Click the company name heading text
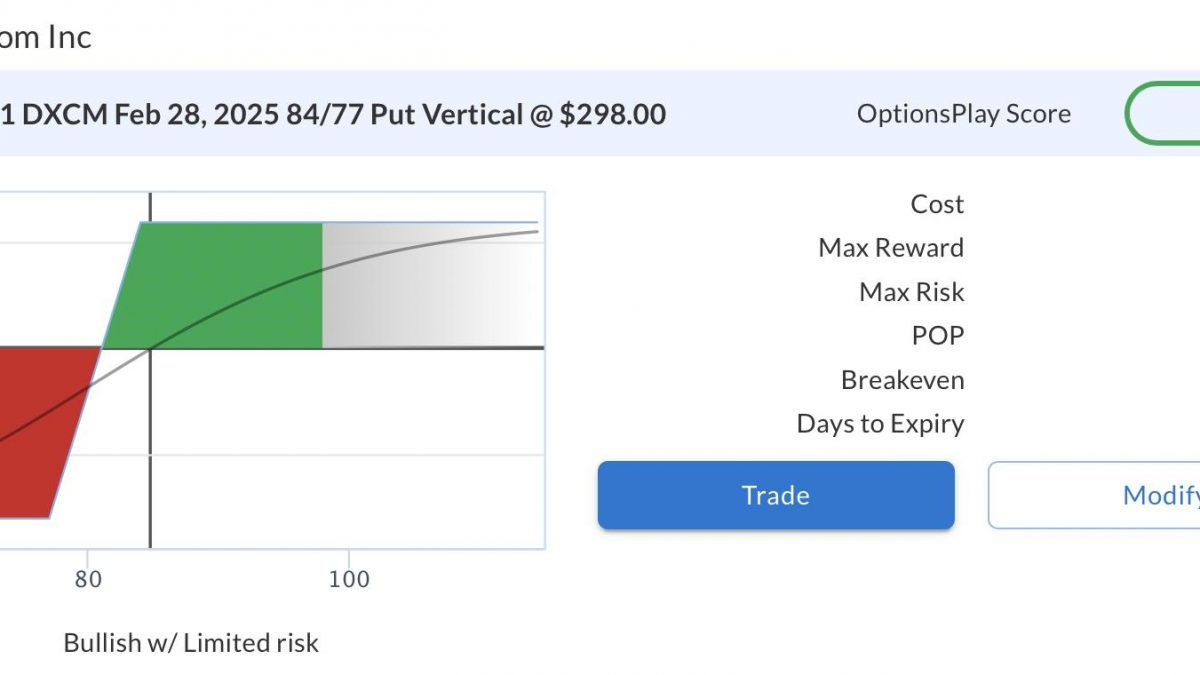1200x675 pixels. coord(46,37)
